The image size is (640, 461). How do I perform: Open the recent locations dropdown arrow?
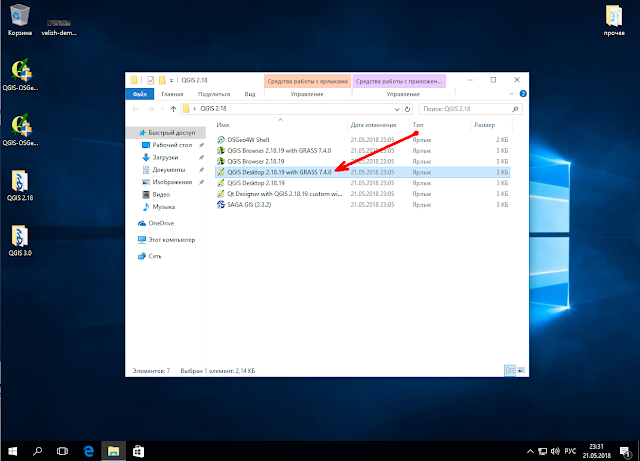[162, 109]
